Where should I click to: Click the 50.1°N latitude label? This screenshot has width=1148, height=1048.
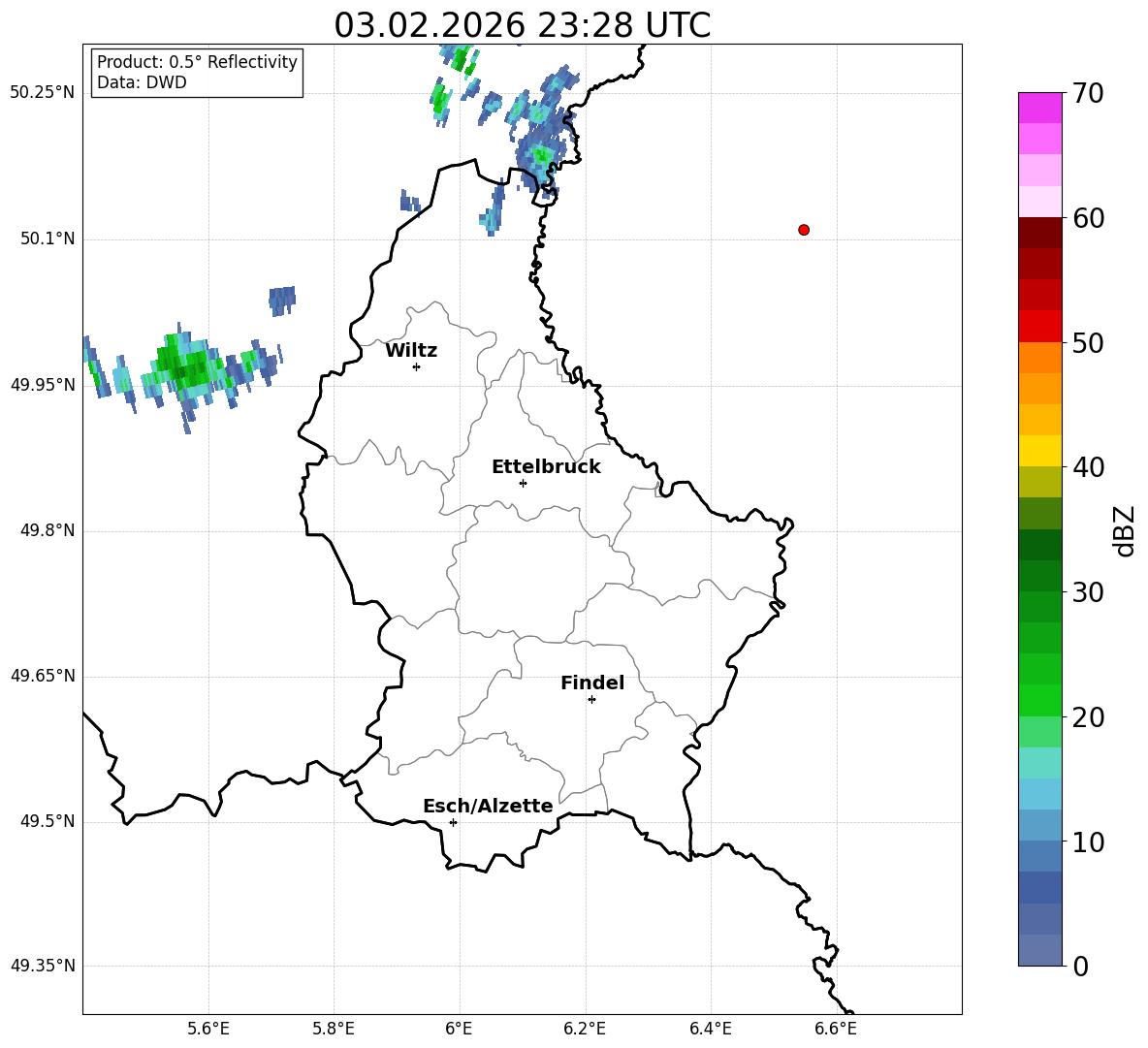[48, 238]
